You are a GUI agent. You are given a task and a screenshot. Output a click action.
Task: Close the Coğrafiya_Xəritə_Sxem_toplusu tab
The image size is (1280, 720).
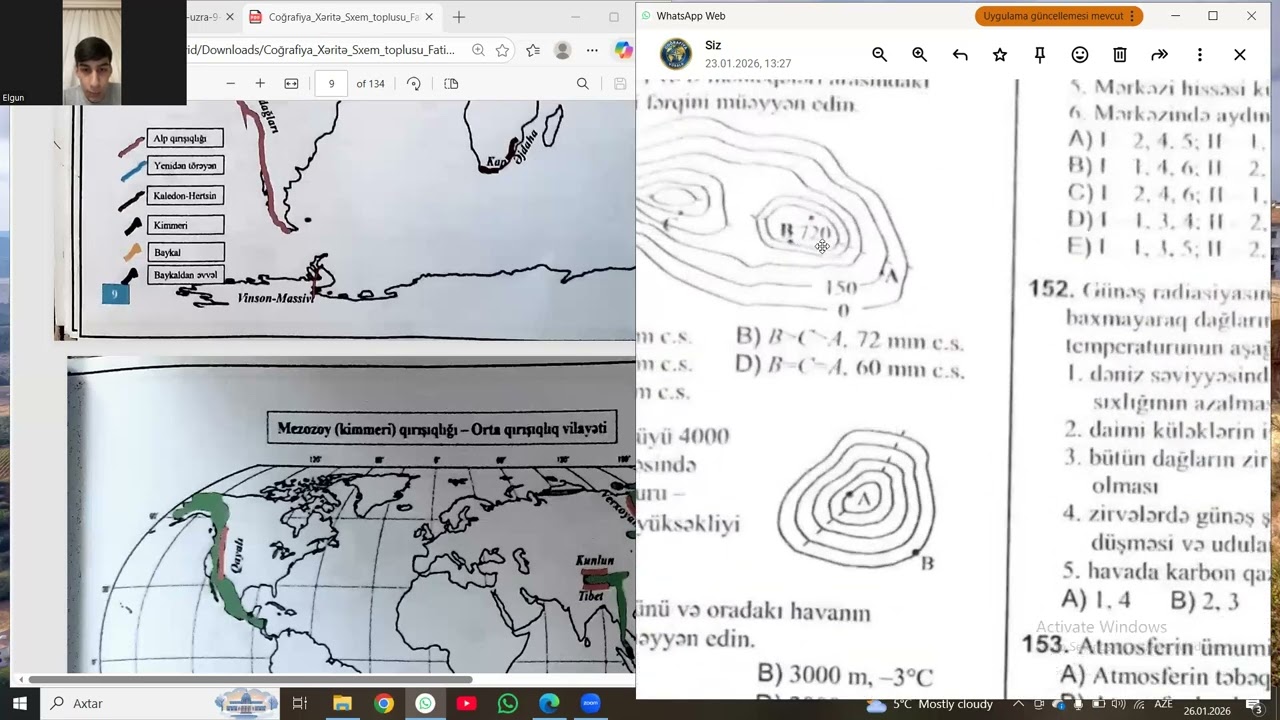tap(429, 17)
